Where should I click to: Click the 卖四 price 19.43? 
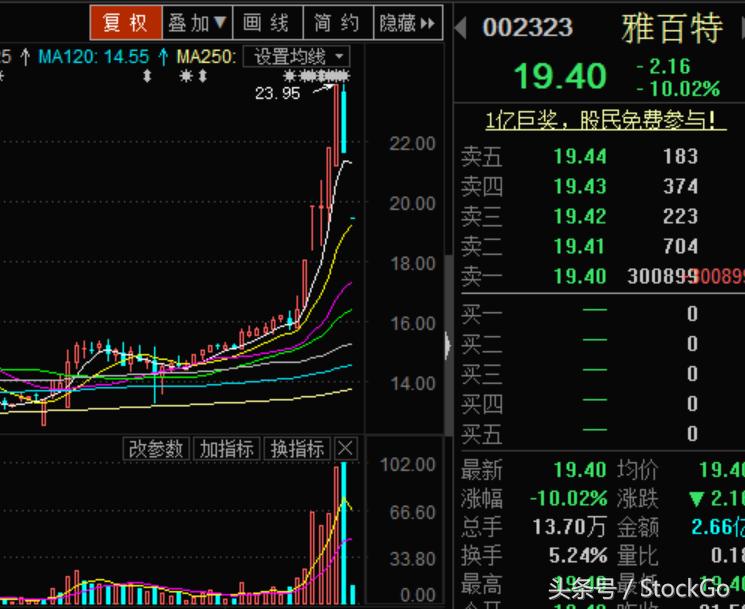pos(580,186)
